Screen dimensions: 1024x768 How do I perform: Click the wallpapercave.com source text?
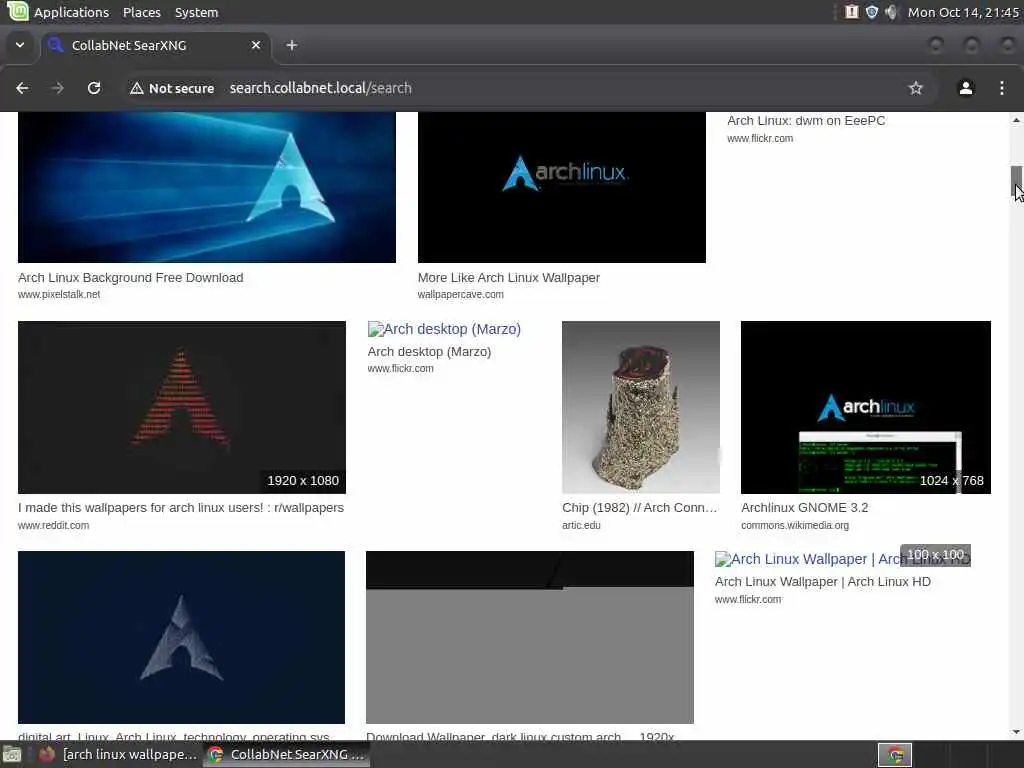pos(460,295)
